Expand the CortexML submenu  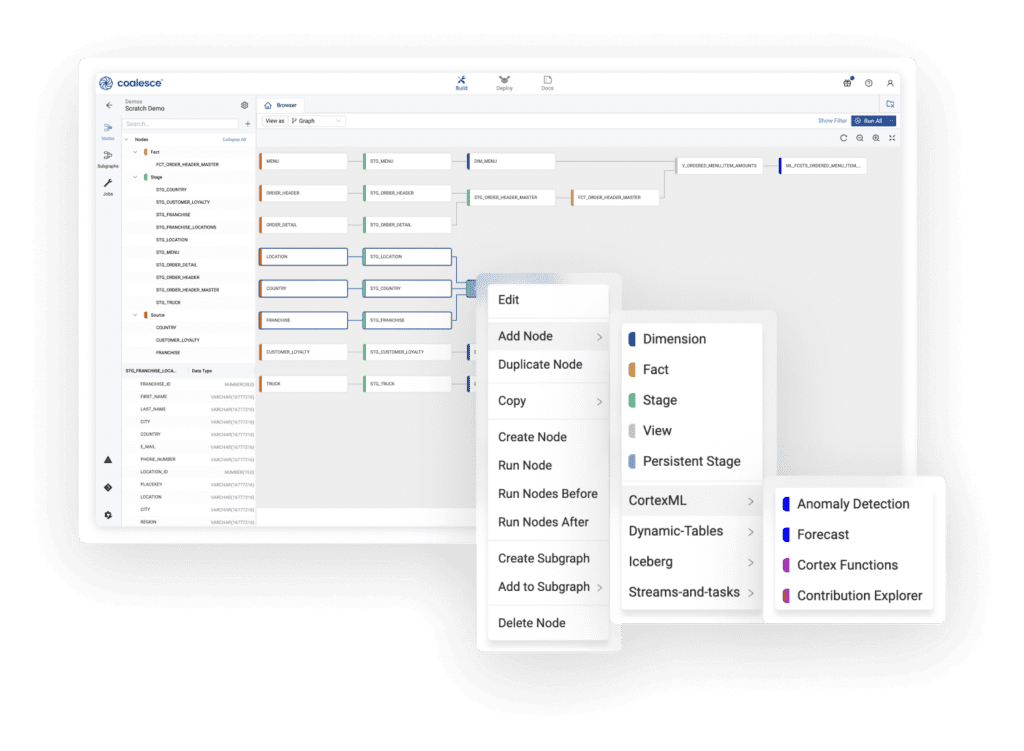690,501
